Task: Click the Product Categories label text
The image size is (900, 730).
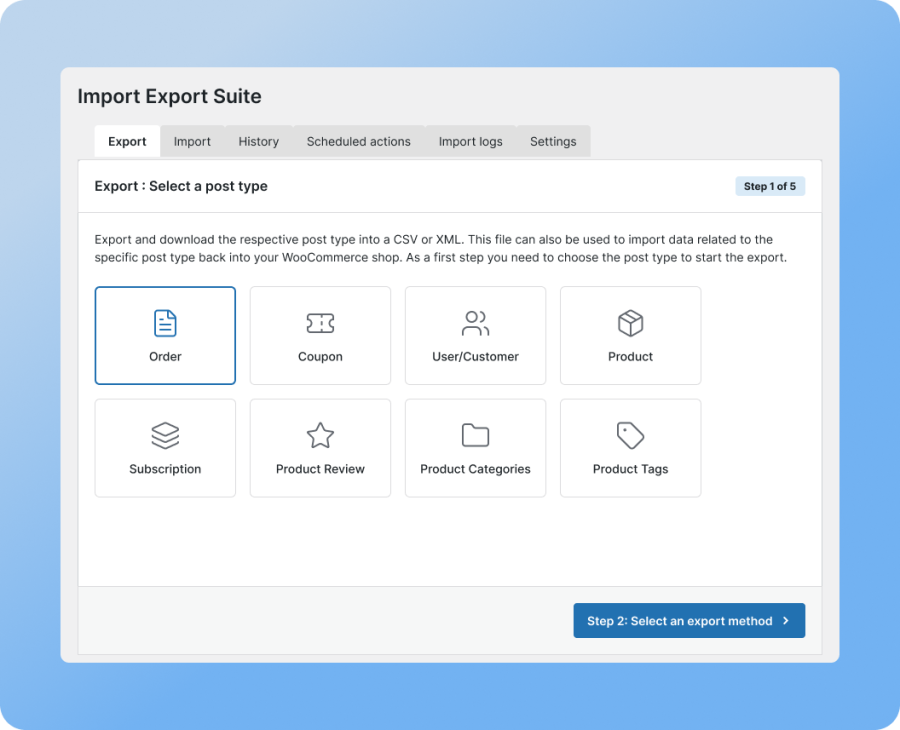Action: pos(475,469)
